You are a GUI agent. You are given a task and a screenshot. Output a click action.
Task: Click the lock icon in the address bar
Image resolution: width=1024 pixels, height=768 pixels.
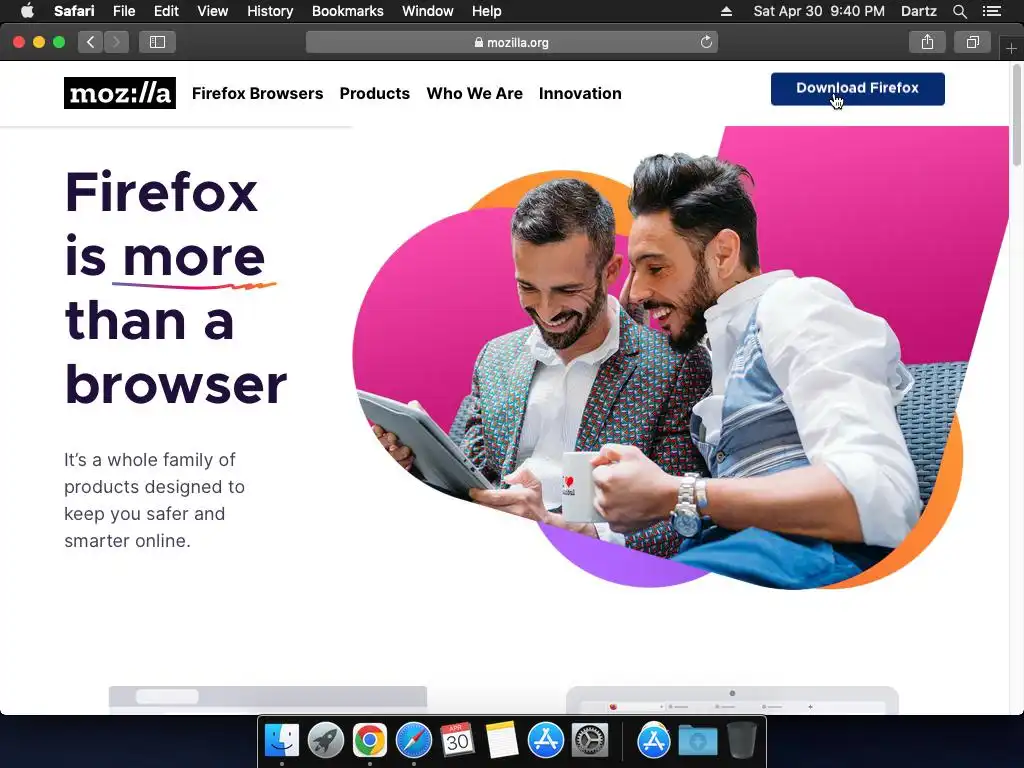(x=479, y=42)
